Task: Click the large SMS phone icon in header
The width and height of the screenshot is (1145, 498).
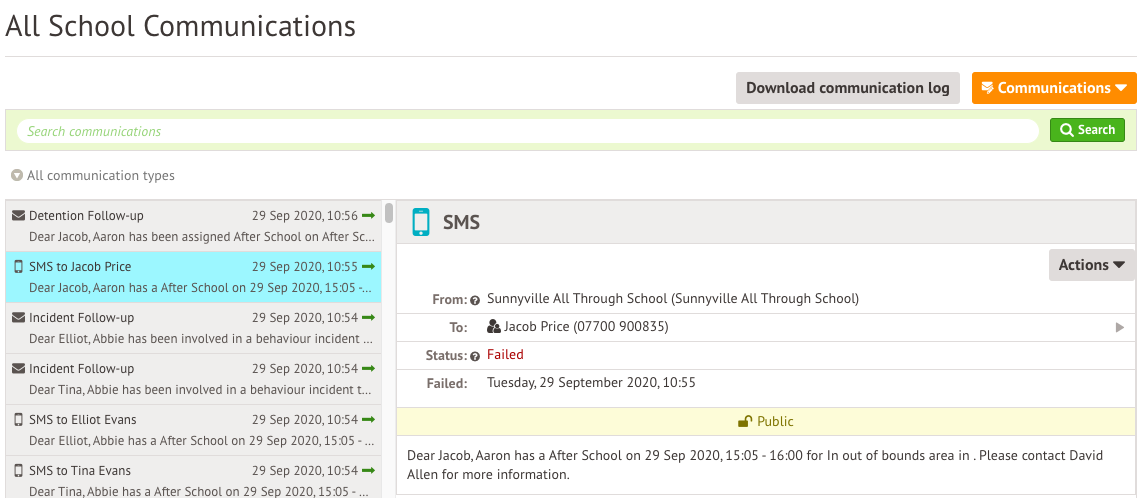Action: pyautogui.click(x=421, y=222)
